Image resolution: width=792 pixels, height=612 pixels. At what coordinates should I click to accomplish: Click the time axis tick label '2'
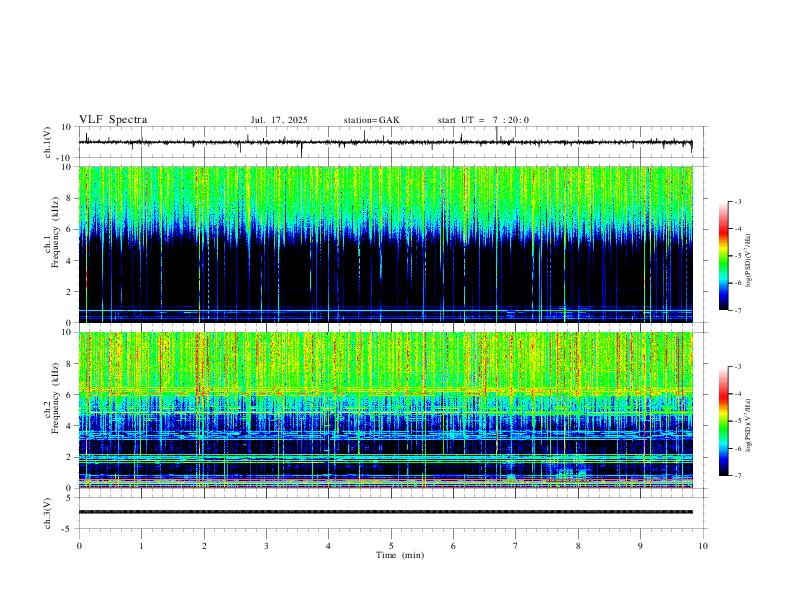[204, 546]
